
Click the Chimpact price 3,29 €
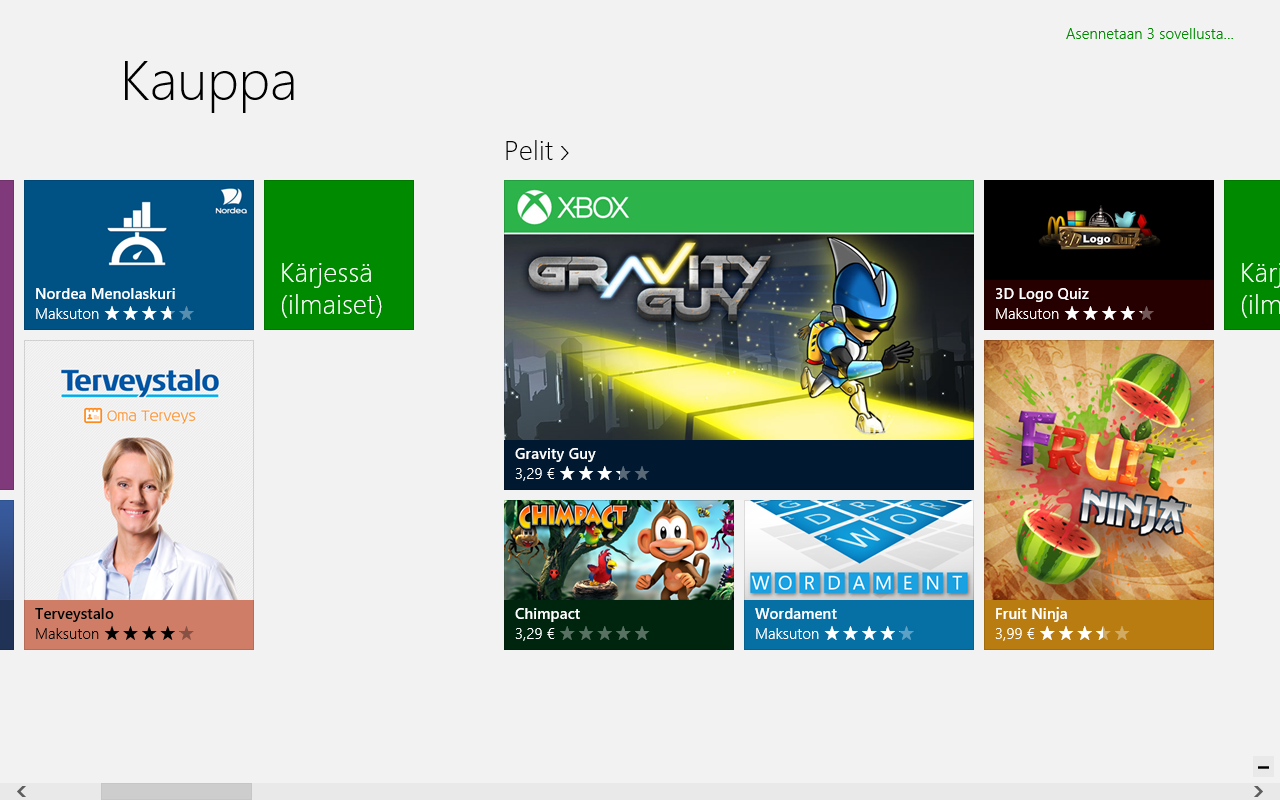[x=535, y=634]
